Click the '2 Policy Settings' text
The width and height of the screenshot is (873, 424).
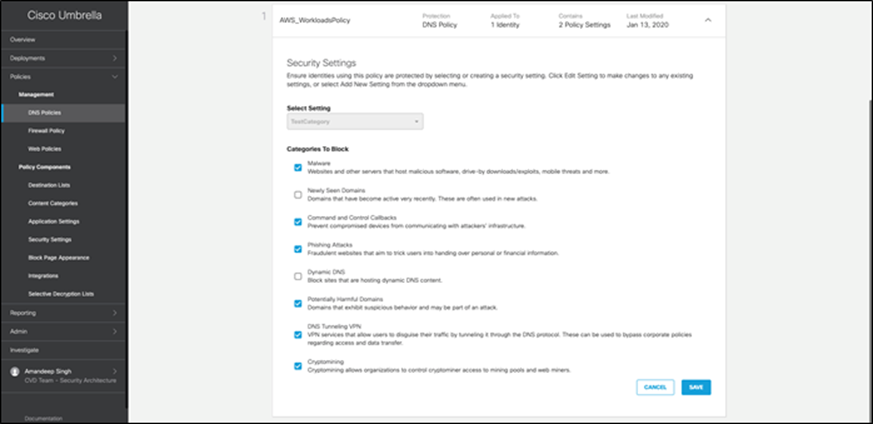coord(584,25)
